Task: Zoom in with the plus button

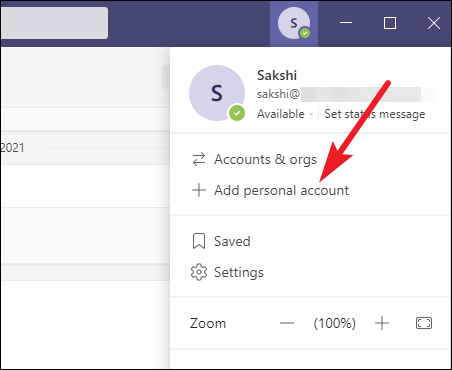Action: [382, 323]
